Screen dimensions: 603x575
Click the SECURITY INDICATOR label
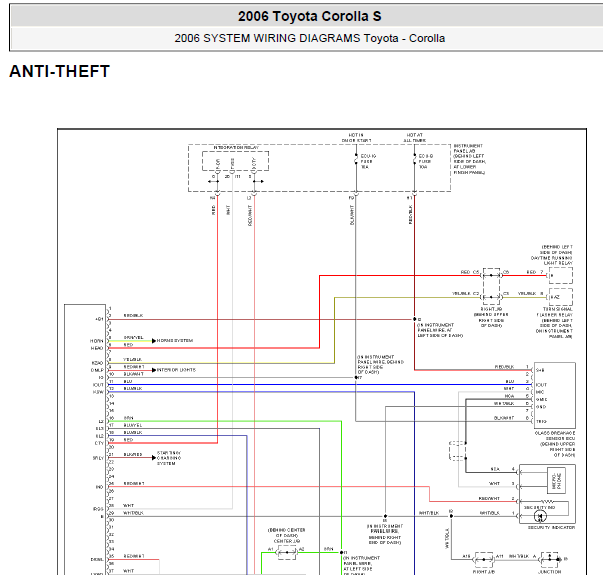(x=551, y=528)
